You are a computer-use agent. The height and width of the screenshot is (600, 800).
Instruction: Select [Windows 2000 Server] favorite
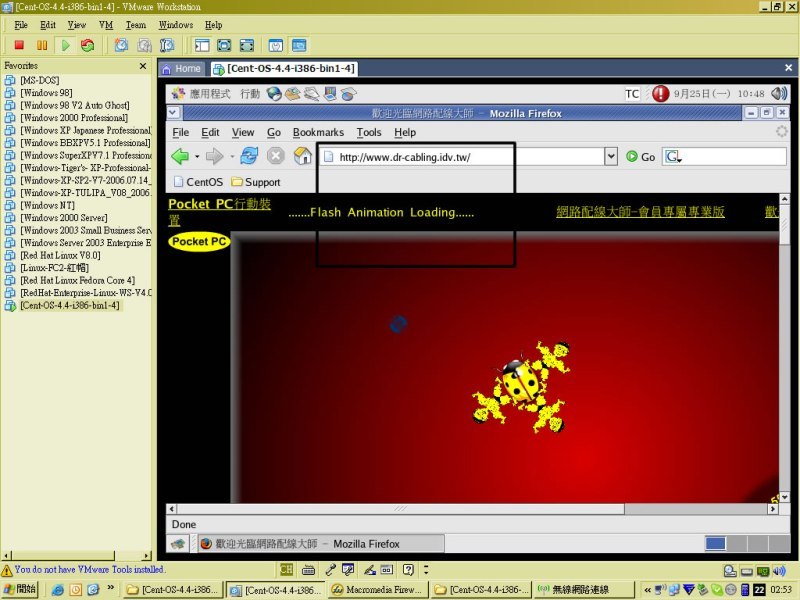64,218
